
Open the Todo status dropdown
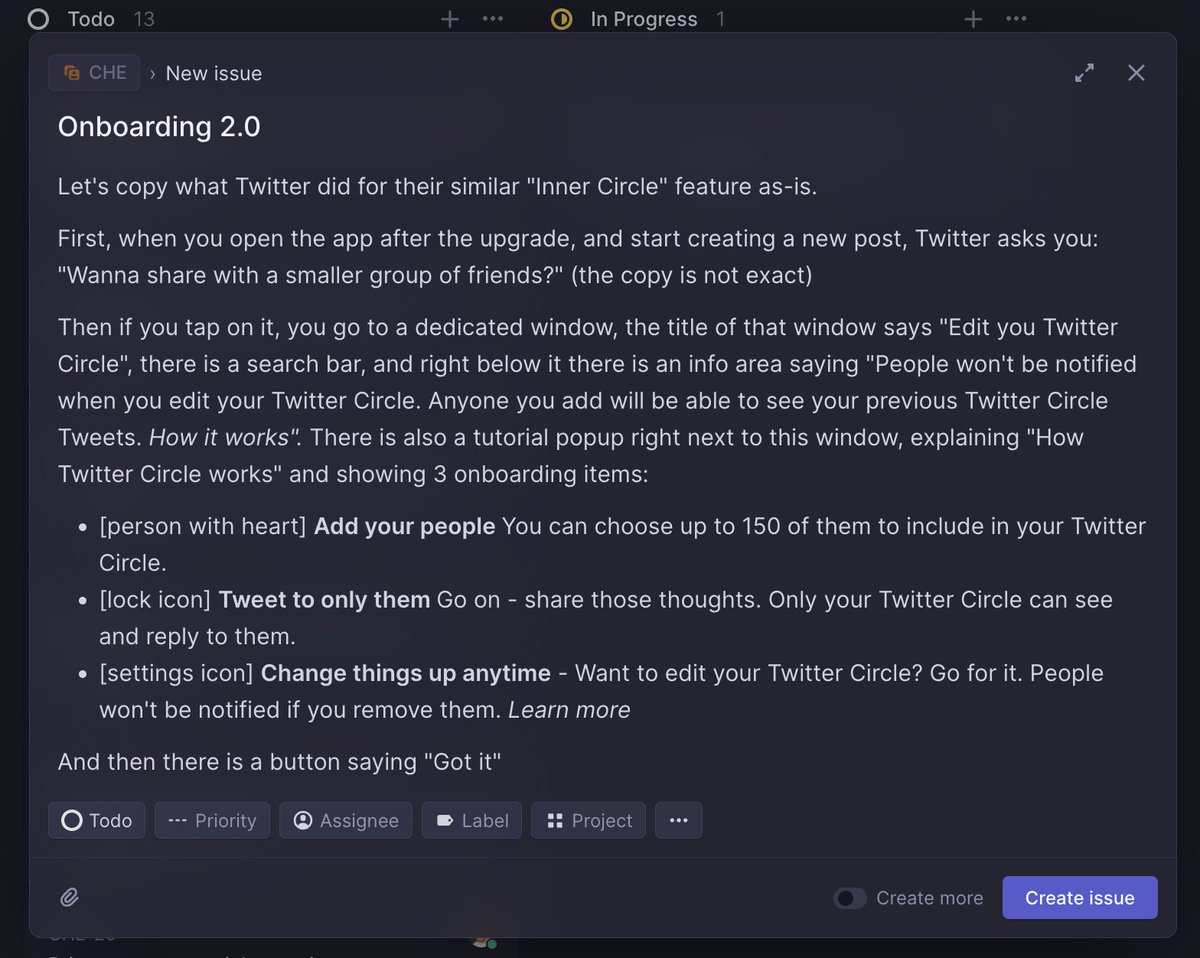(x=97, y=820)
